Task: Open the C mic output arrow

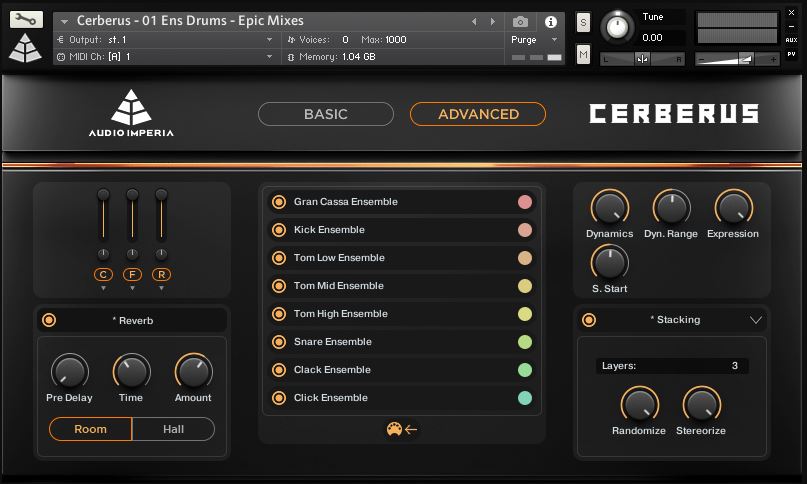Action: point(103,288)
